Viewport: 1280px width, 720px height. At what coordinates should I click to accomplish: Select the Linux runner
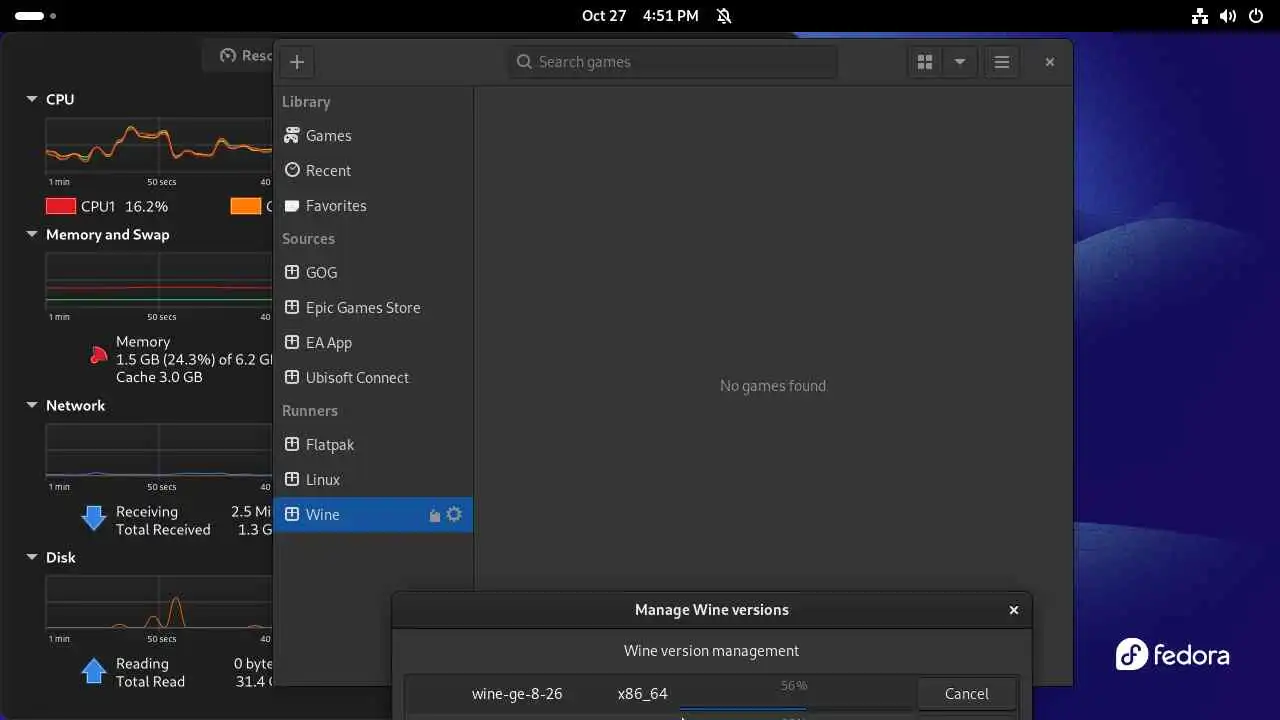click(x=373, y=480)
